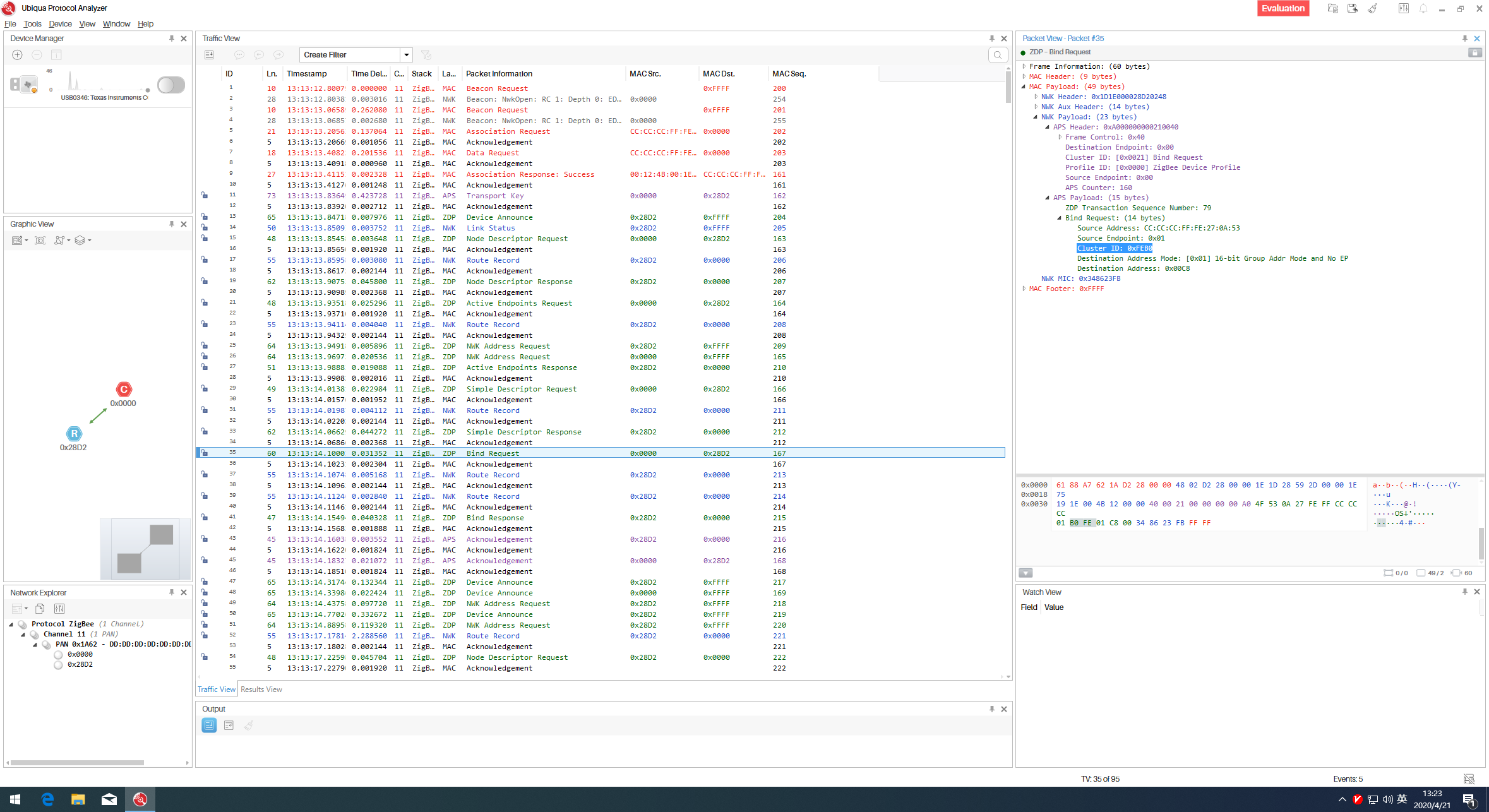
Task: Click the Graphic View minimap thumbnail
Action: point(145,549)
